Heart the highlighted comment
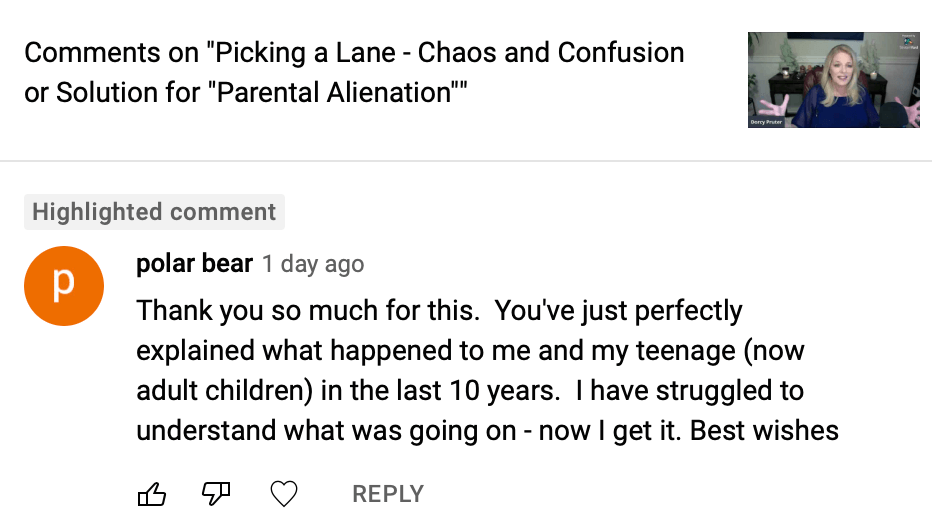The height and width of the screenshot is (528, 944). [x=285, y=493]
